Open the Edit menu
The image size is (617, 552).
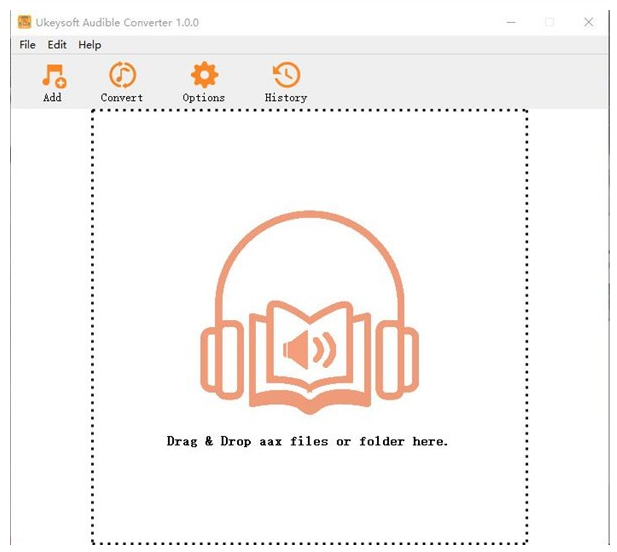[x=57, y=45]
